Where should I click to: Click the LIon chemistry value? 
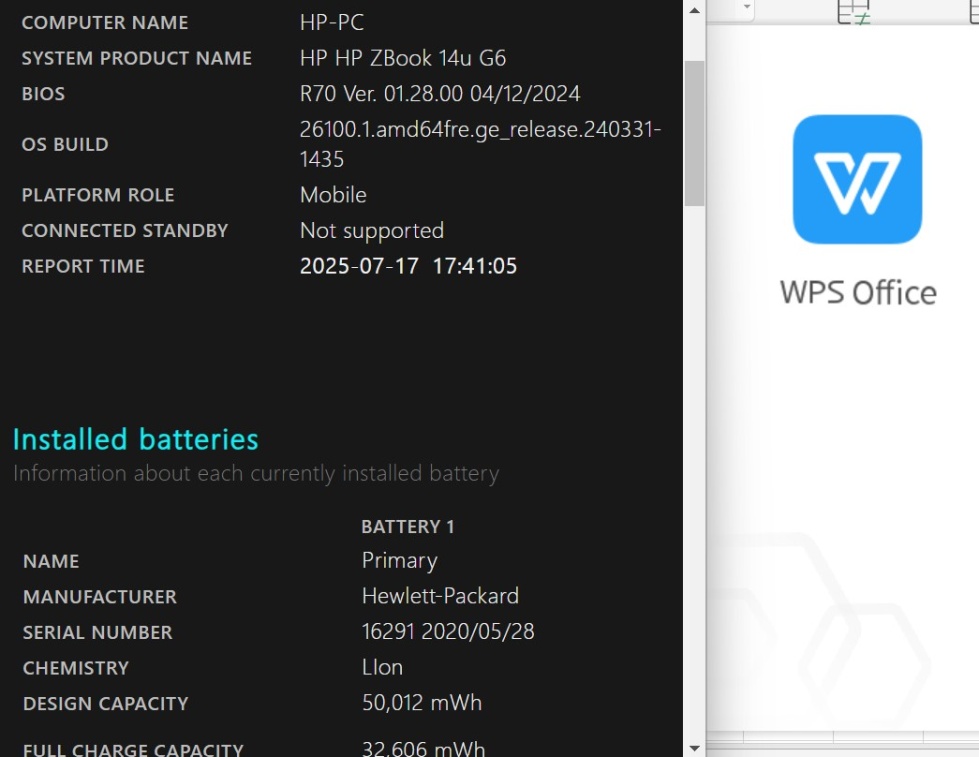click(x=382, y=667)
